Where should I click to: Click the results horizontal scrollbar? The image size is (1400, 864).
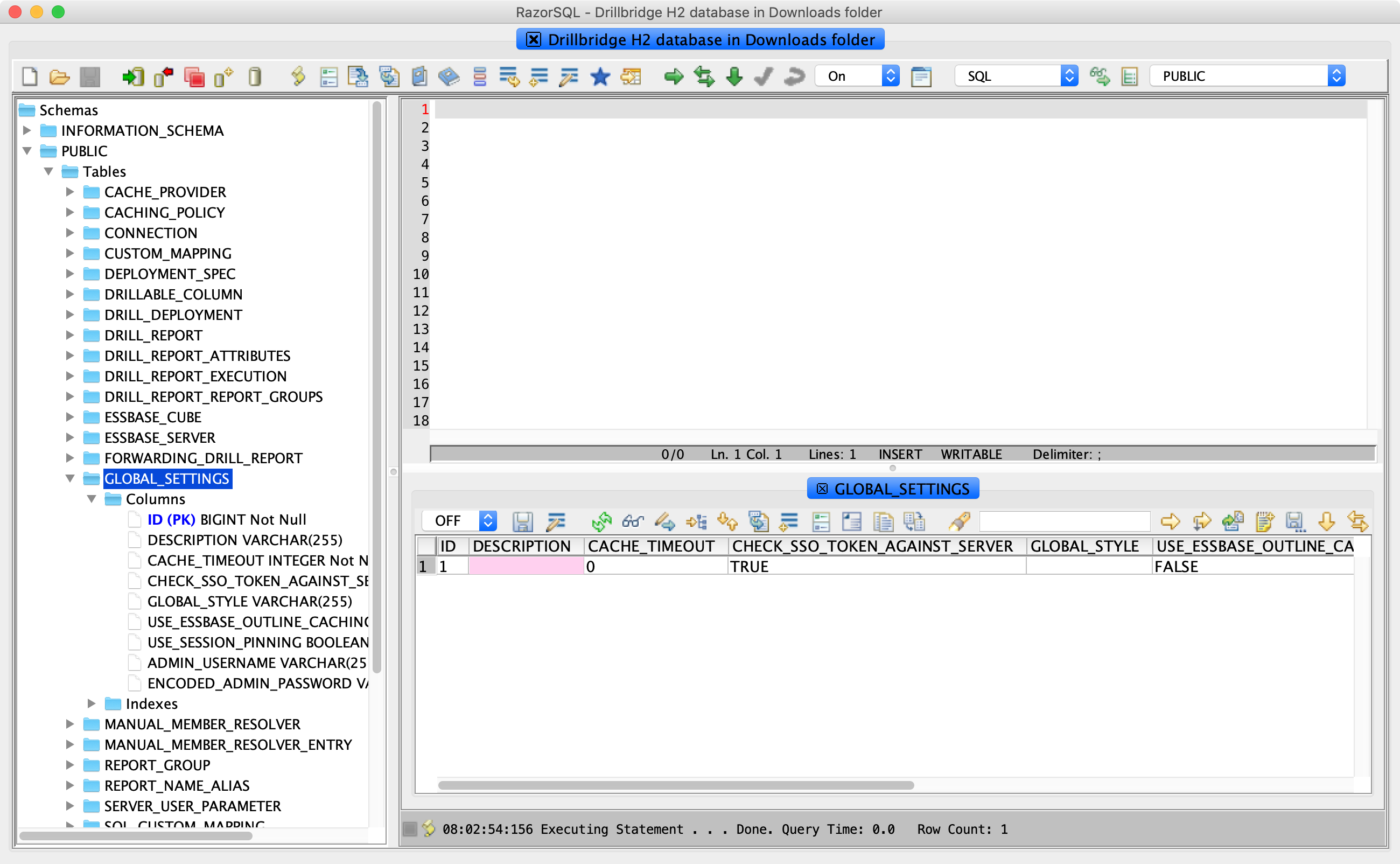tap(676, 785)
